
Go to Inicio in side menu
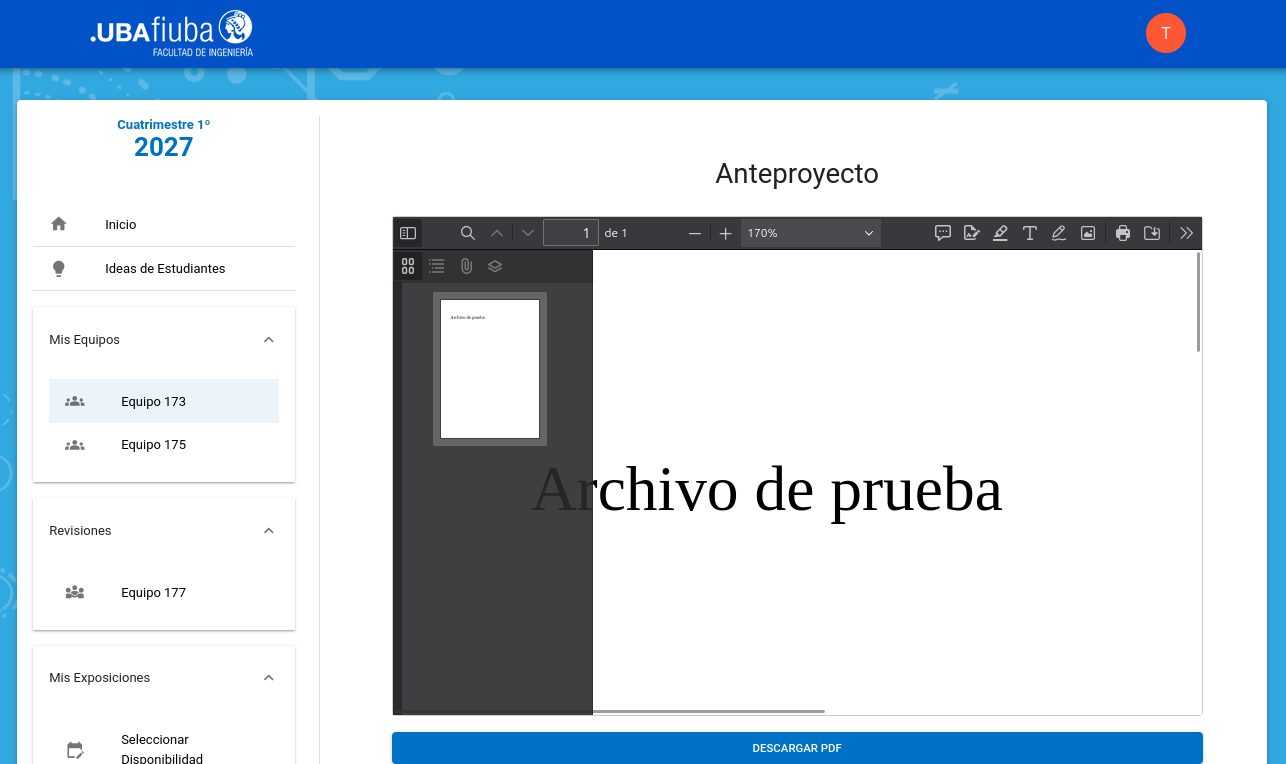click(120, 225)
